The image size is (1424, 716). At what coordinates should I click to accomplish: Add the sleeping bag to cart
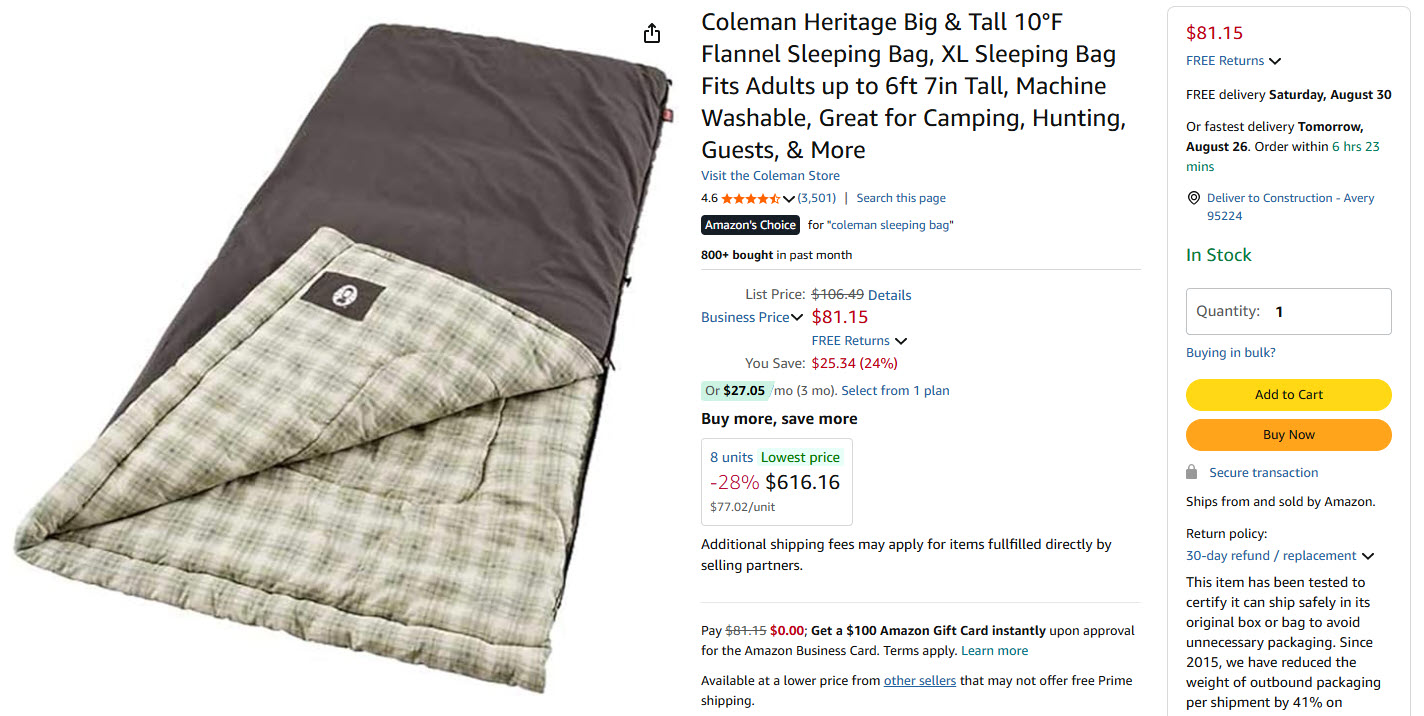pos(1288,395)
